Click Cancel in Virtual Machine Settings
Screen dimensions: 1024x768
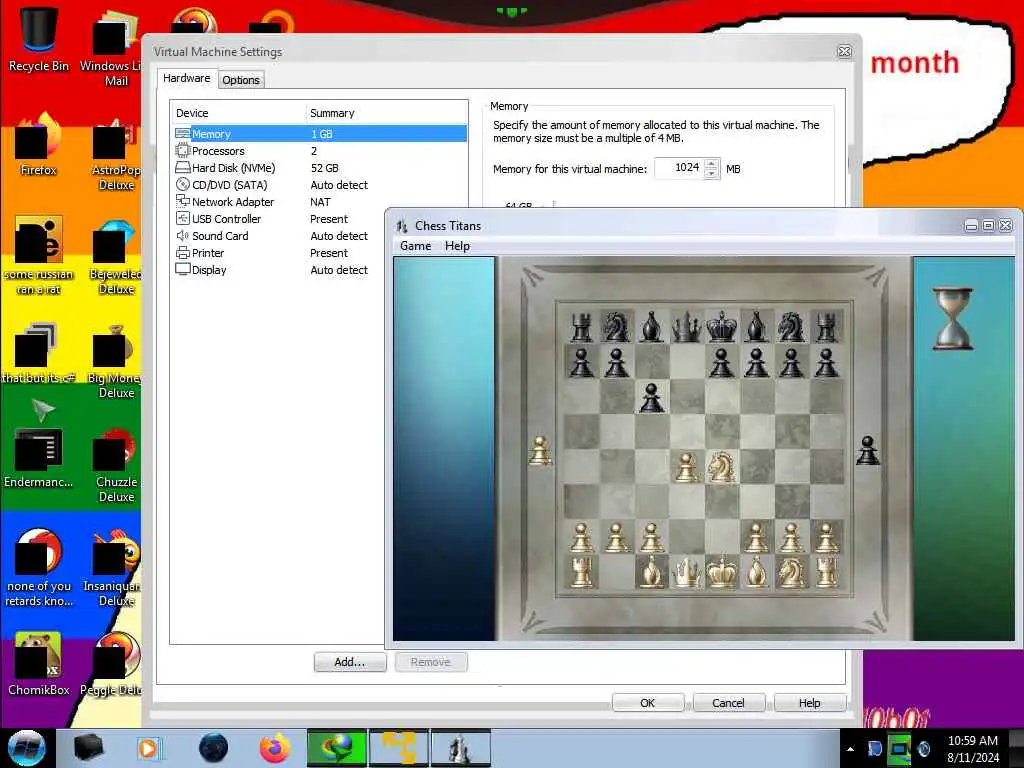point(728,703)
